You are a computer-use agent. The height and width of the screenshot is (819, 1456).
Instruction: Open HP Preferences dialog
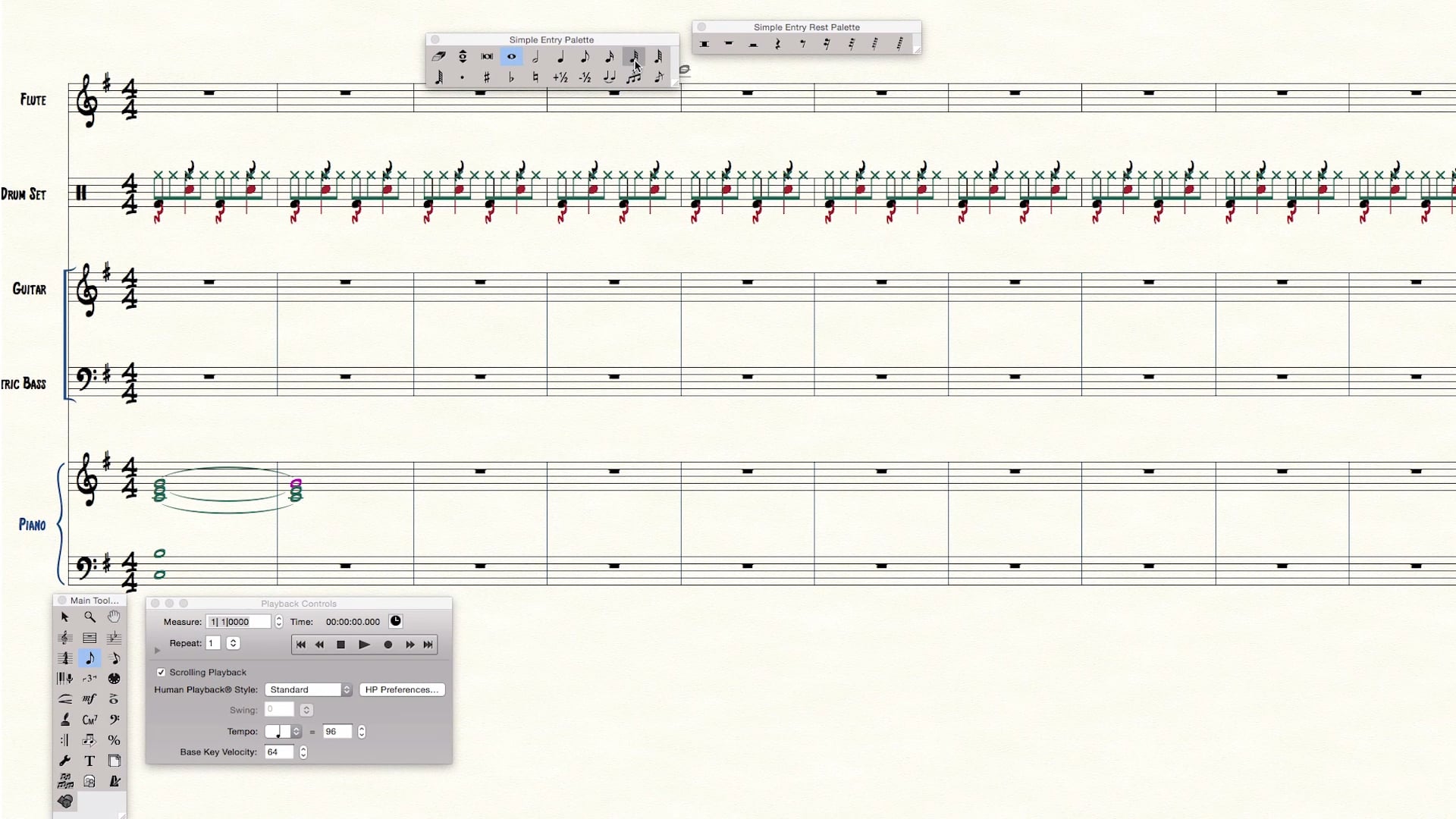pyautogui.click(x=402, y=690)
